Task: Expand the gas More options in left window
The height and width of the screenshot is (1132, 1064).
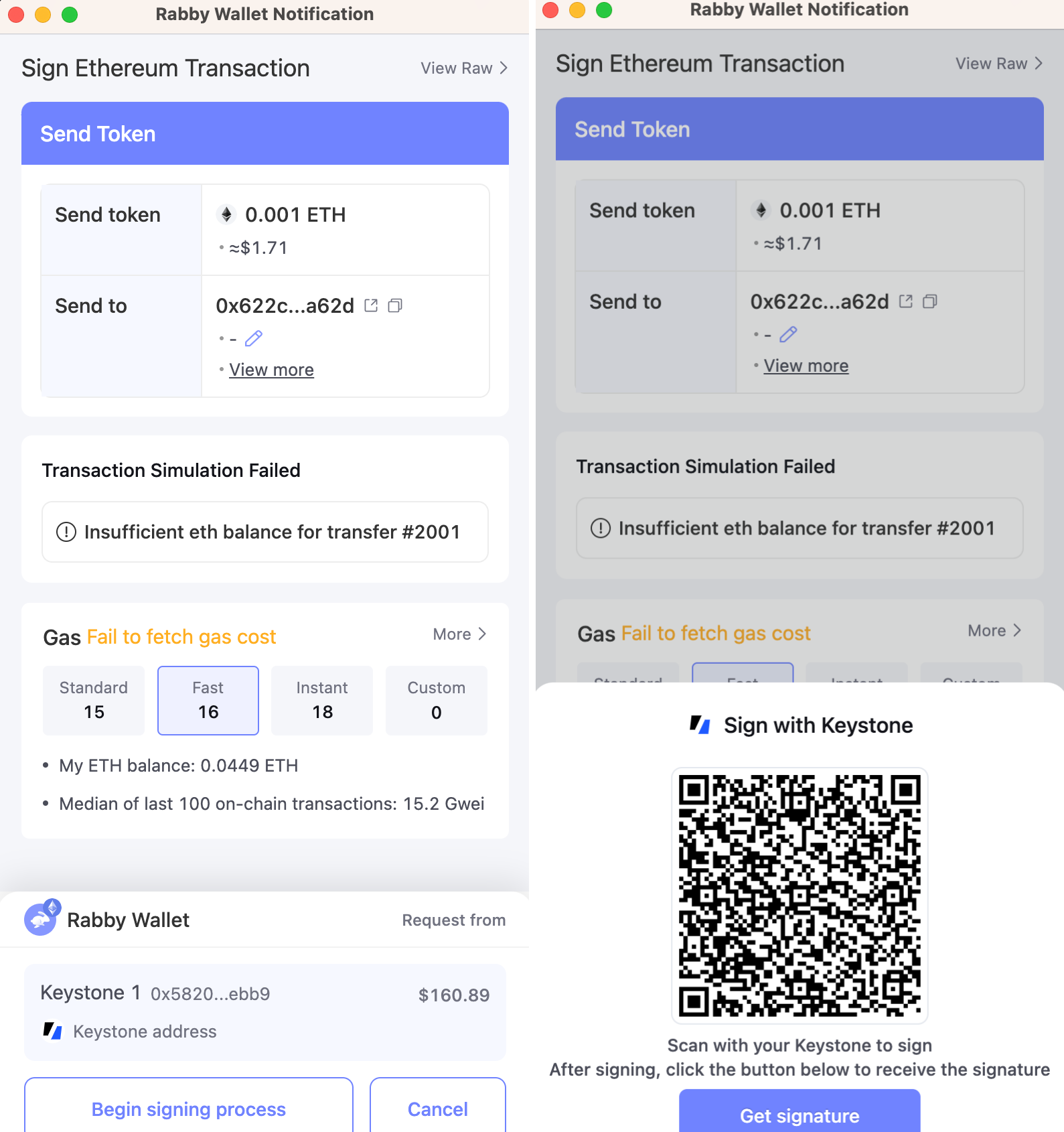Action: tap(459, 634)
